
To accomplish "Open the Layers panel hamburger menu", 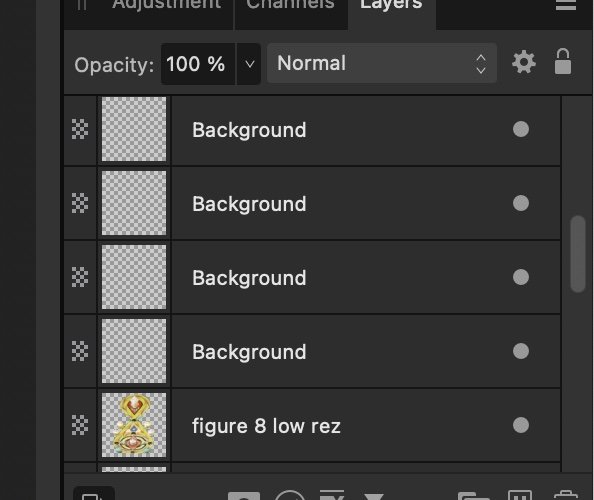I will point(566,5).
